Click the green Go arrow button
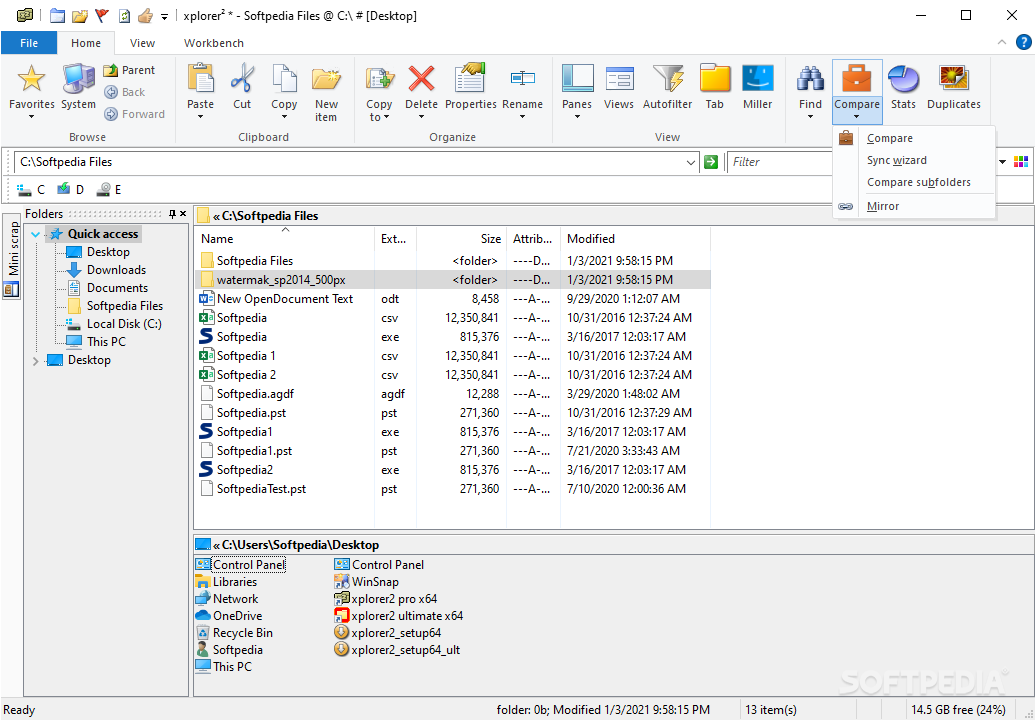1036x721 pixels. pos(711,162)
